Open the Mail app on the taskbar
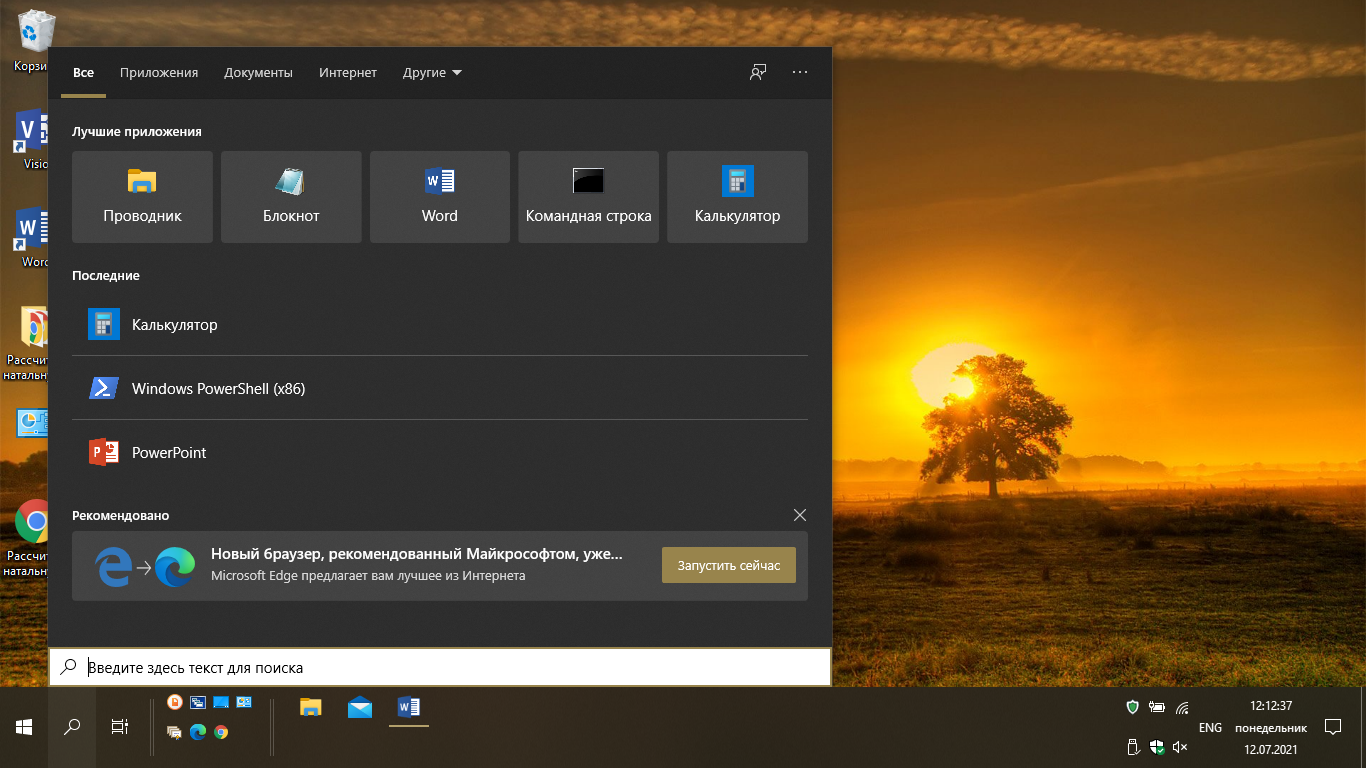 pyautogui.click(x=360, y=708)
